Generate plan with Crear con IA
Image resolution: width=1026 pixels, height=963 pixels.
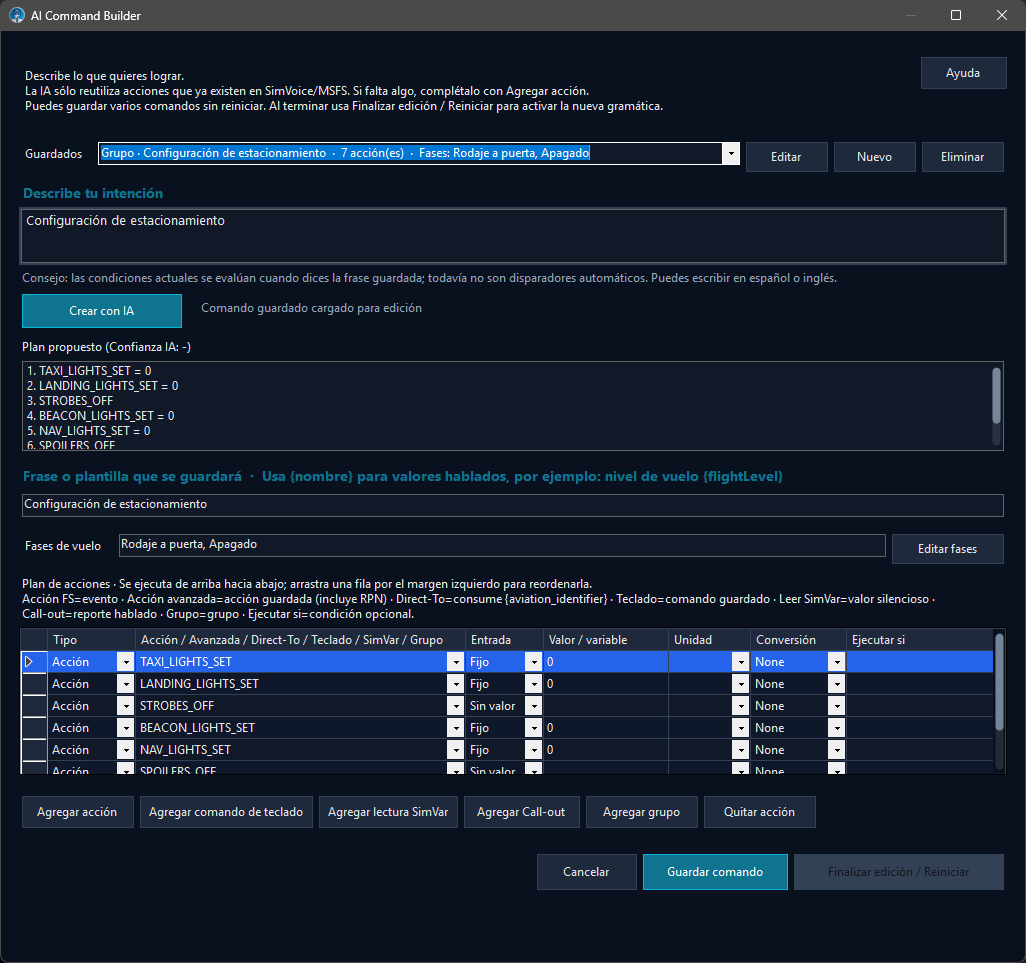101,311
